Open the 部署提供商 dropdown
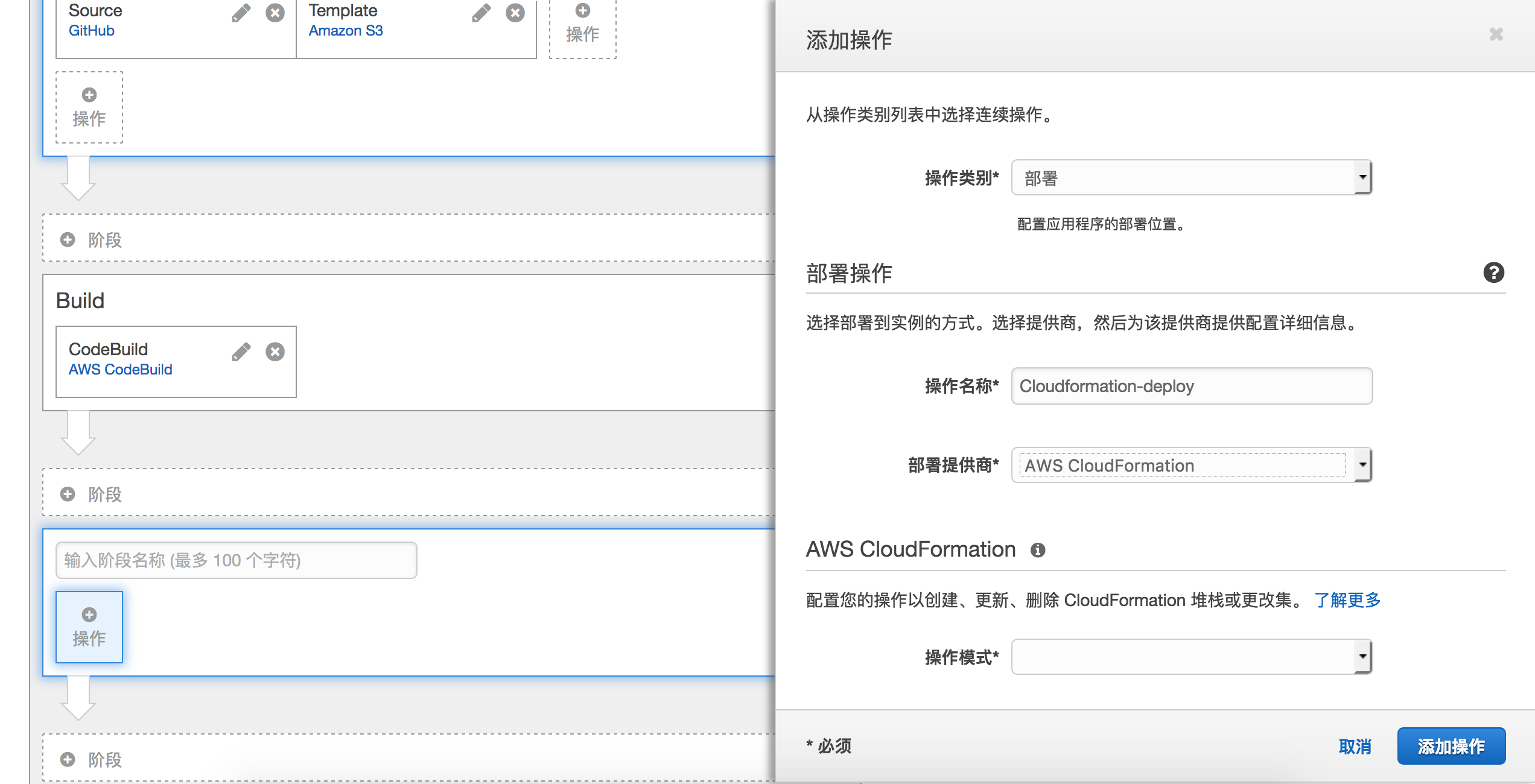This screenshot has height=784, width=1535. 1191,465
